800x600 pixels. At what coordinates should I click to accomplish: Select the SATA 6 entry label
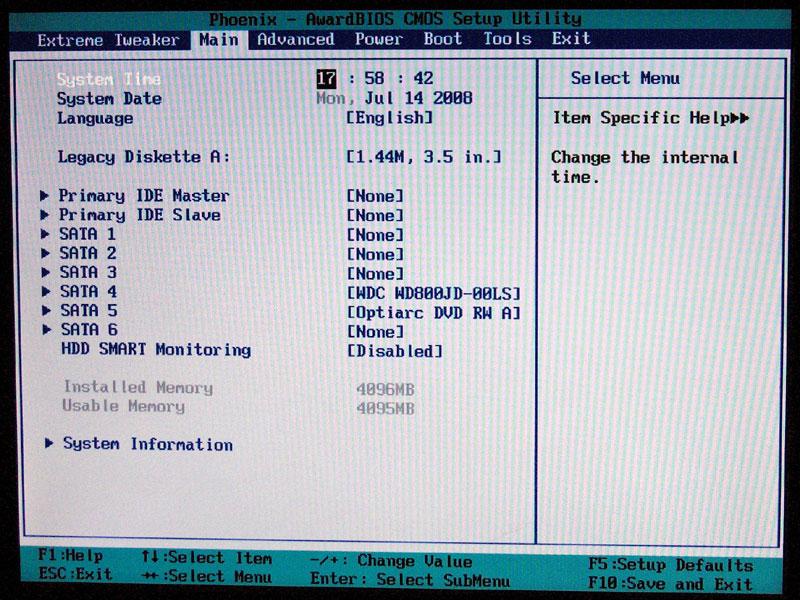click(x=90, y=330)
